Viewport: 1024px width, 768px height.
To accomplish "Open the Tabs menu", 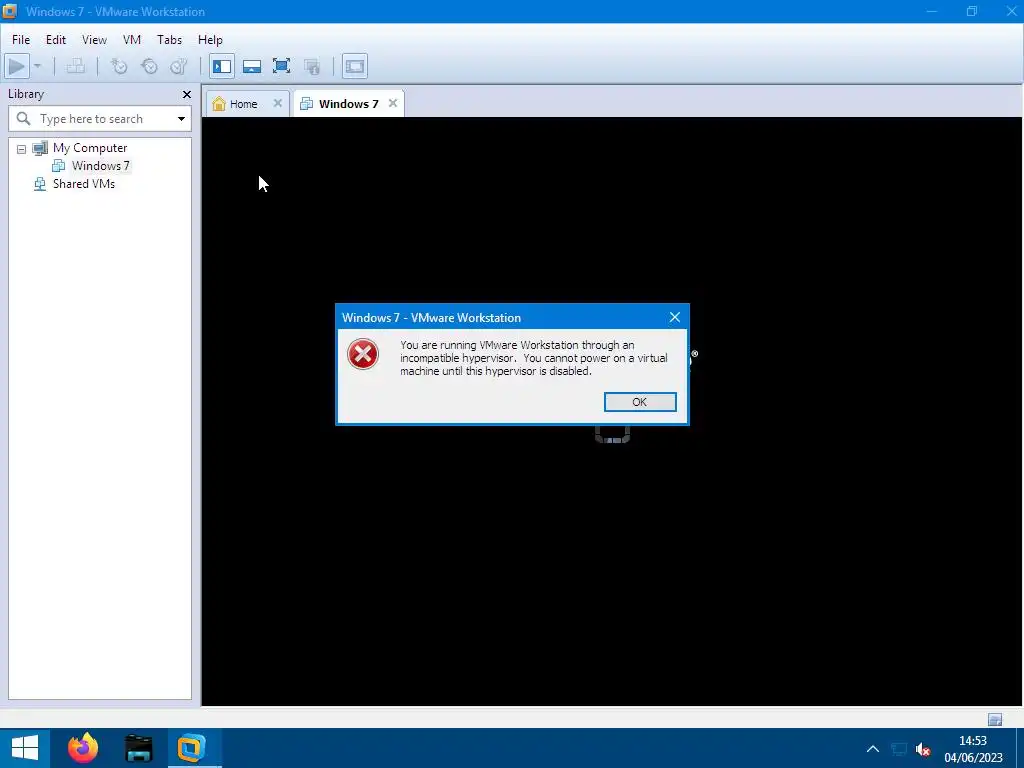I will (x=170, y=40).
